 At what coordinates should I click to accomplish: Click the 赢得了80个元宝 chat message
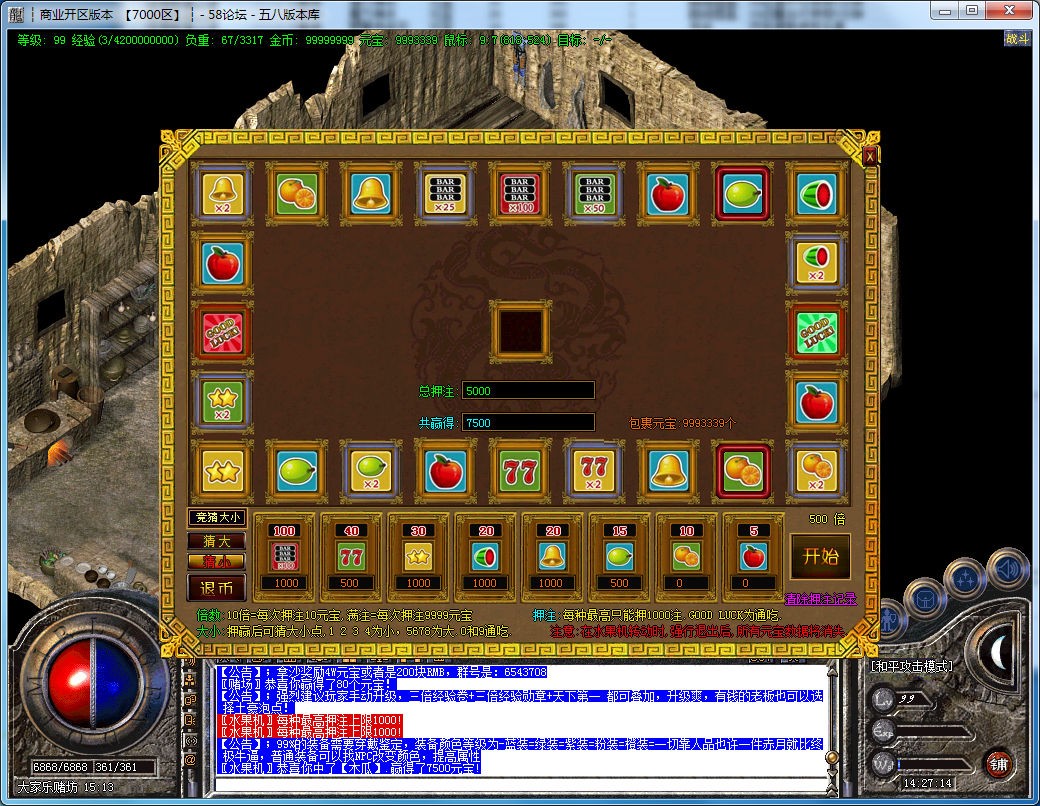(x=307, y=684)
